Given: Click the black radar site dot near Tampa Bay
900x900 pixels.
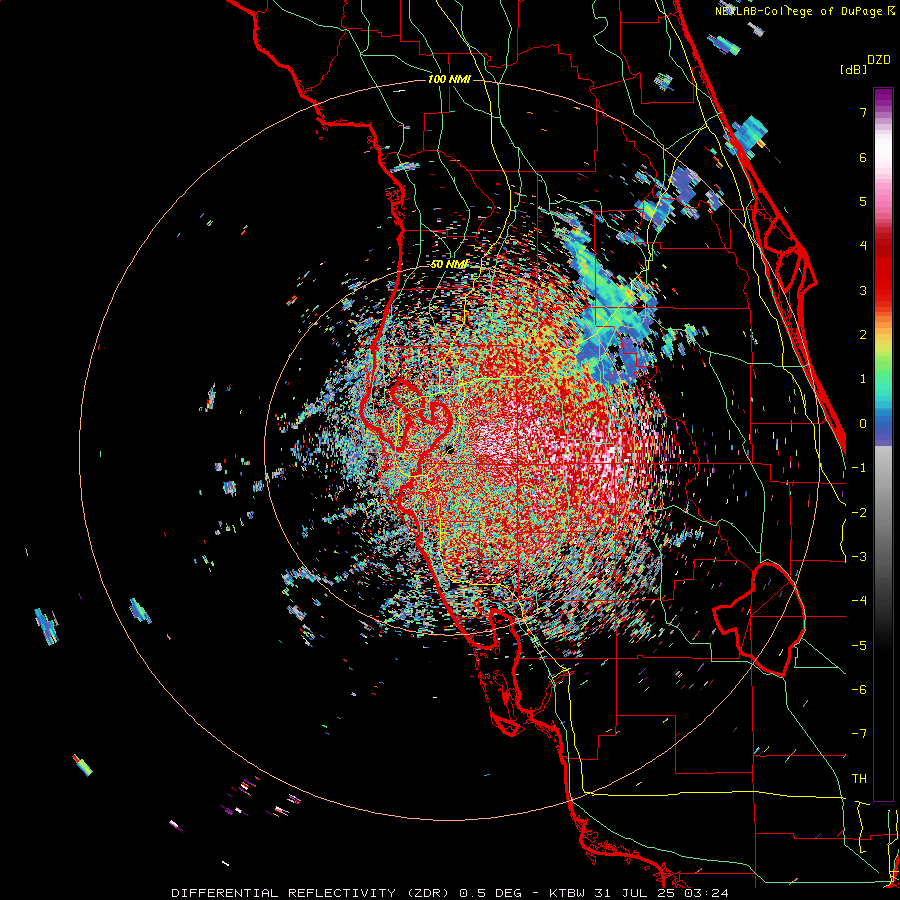Looking at the screenshot, I should pyautogui.click(x=450, y=450).
